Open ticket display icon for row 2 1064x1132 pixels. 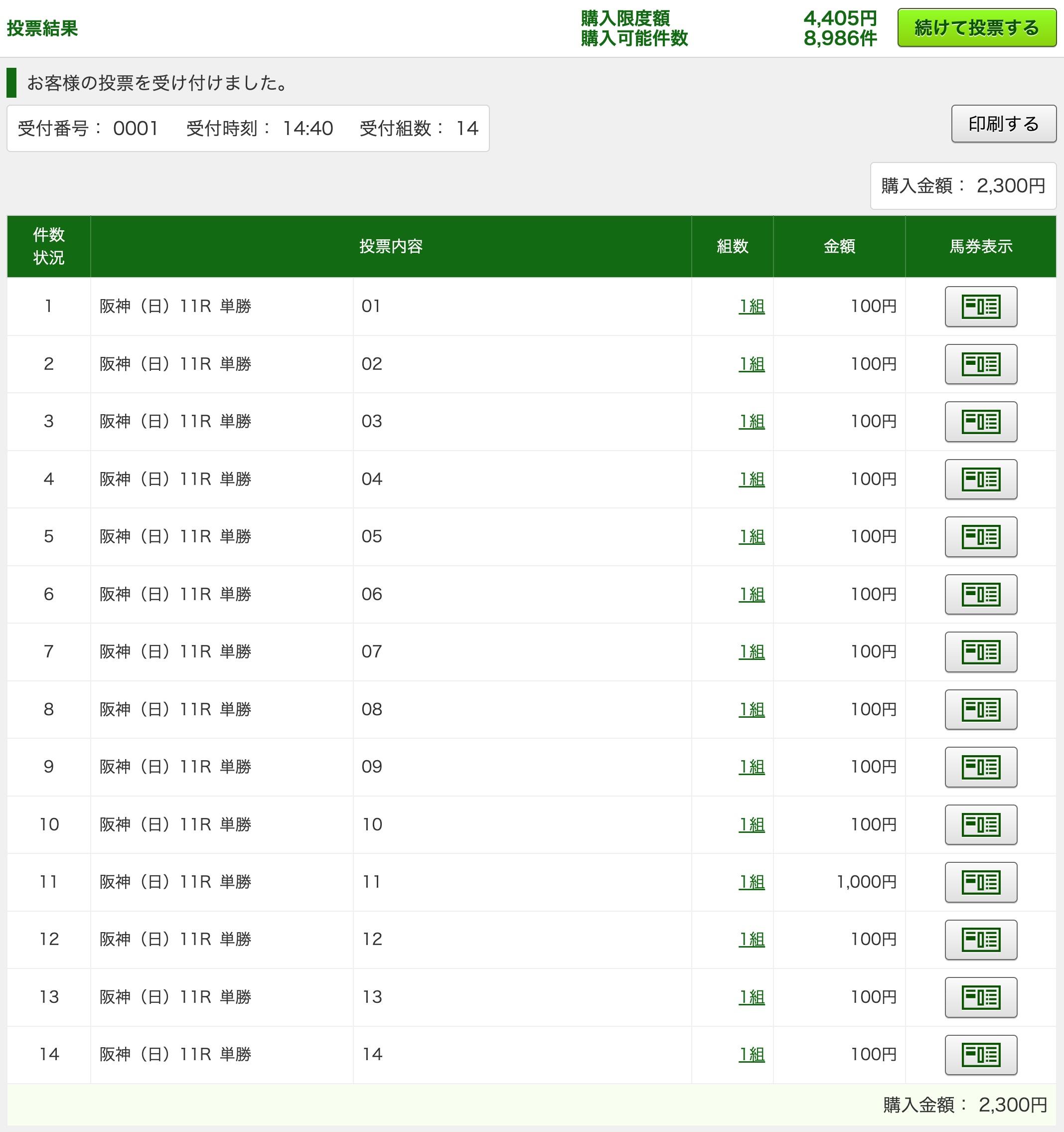[980, 364]
